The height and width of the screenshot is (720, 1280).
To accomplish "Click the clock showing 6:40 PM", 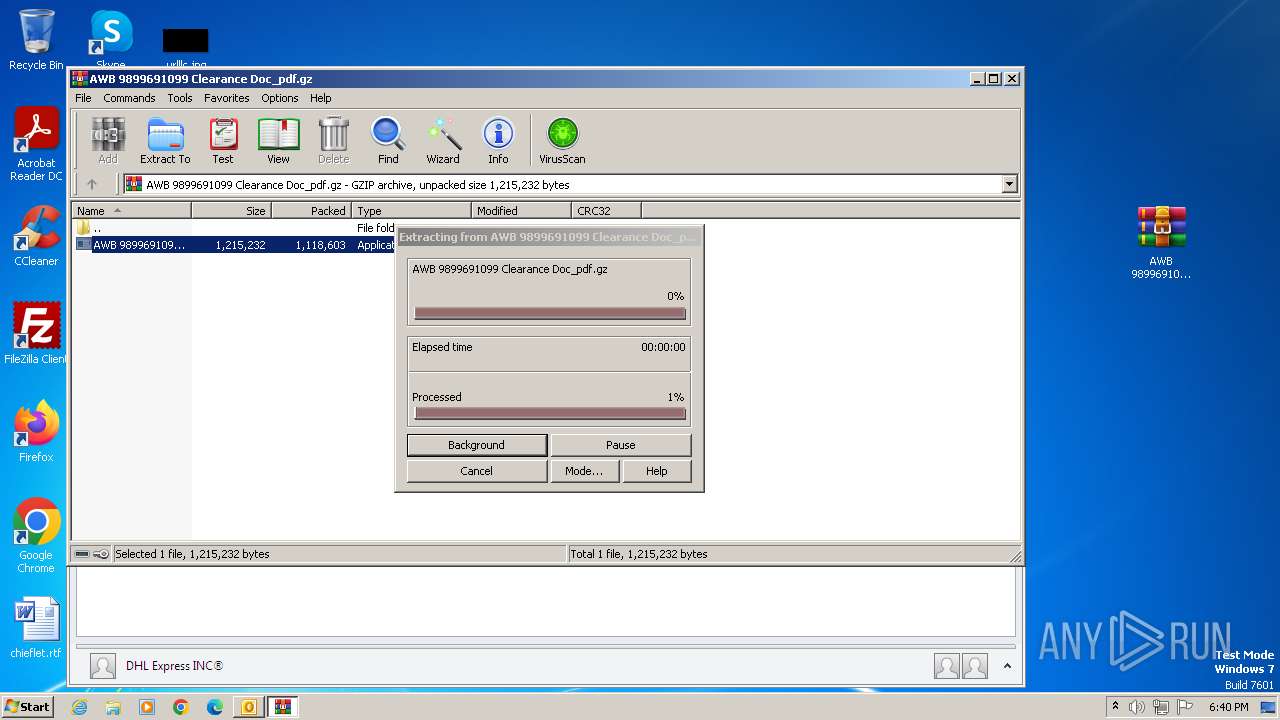I will (x=1228, y=707).
